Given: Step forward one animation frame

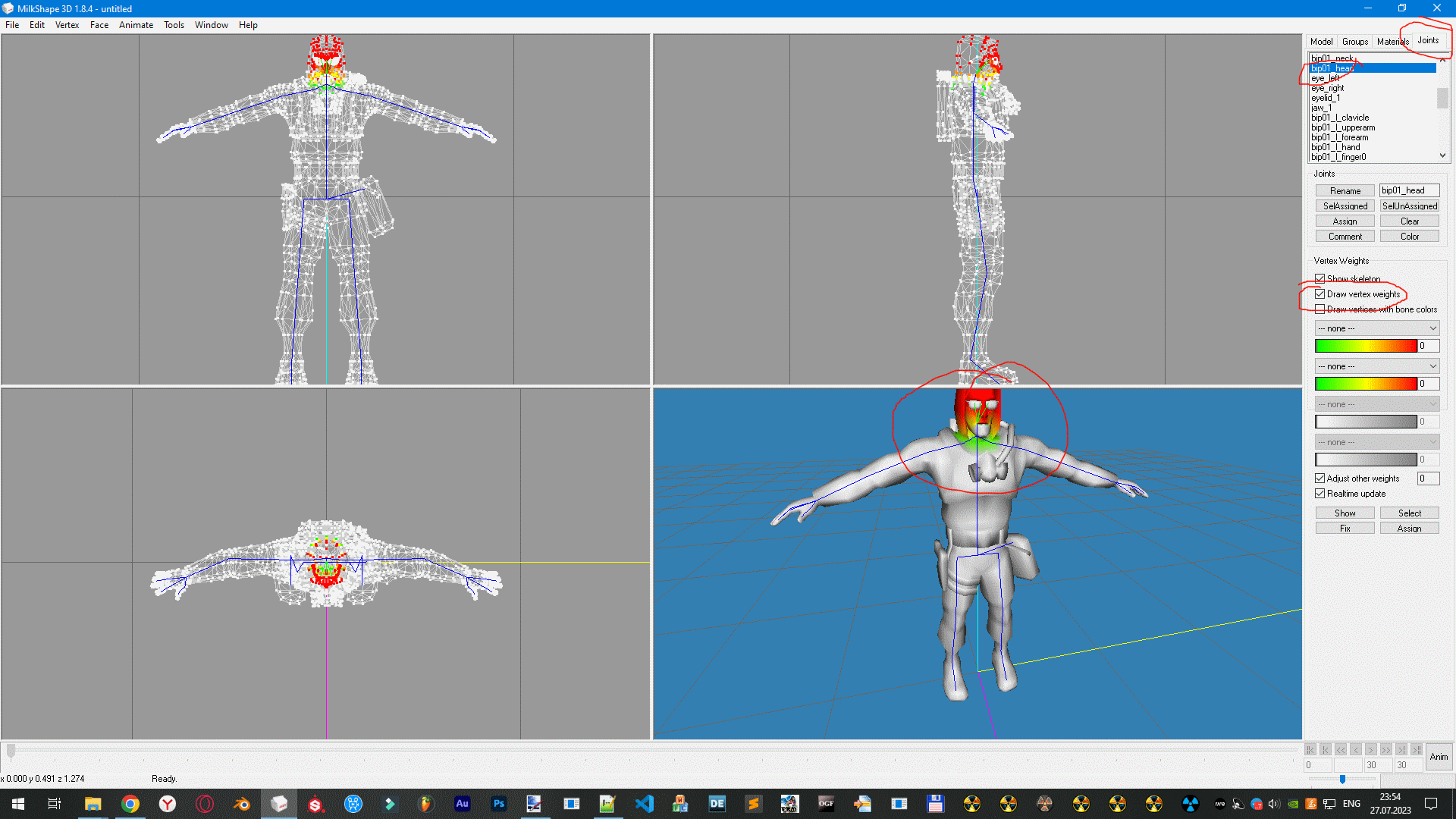Looking at the screenshot, I should (1371, 749).
